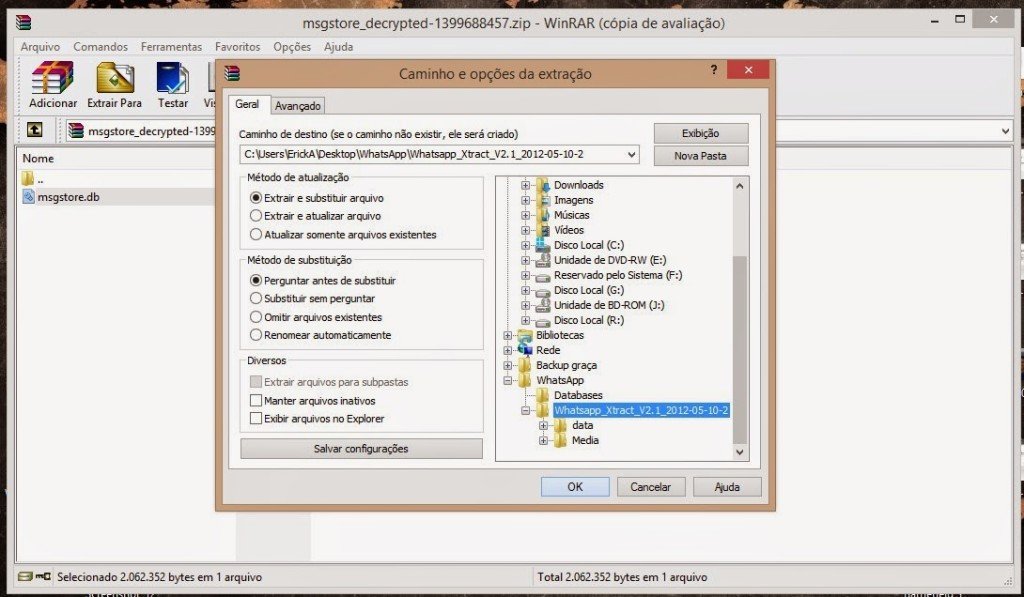Switch to the Geral tab
The height and width of the screenshot is (597, 1024).
[x=248, y=104]
